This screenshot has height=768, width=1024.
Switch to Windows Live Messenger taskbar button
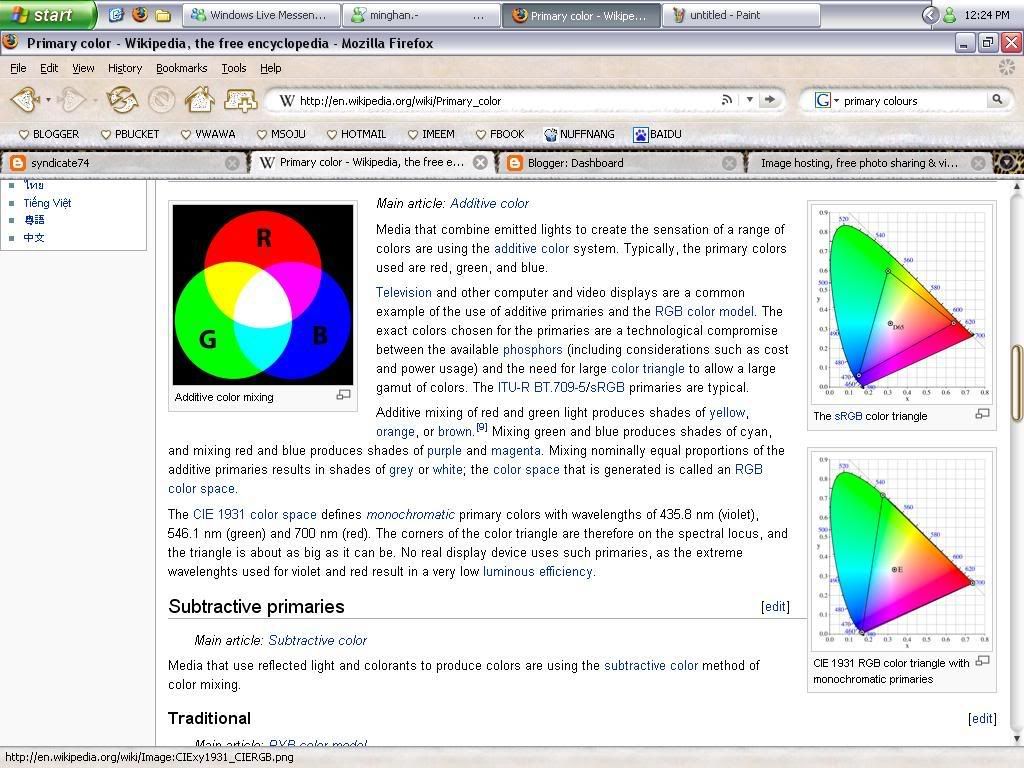coord(261,15)
